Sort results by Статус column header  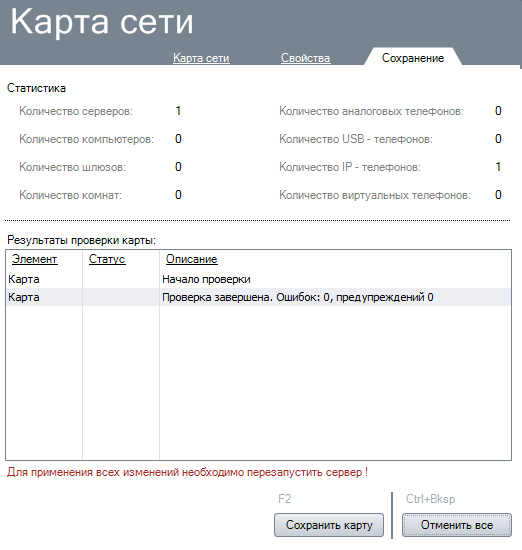coord(107,259)
